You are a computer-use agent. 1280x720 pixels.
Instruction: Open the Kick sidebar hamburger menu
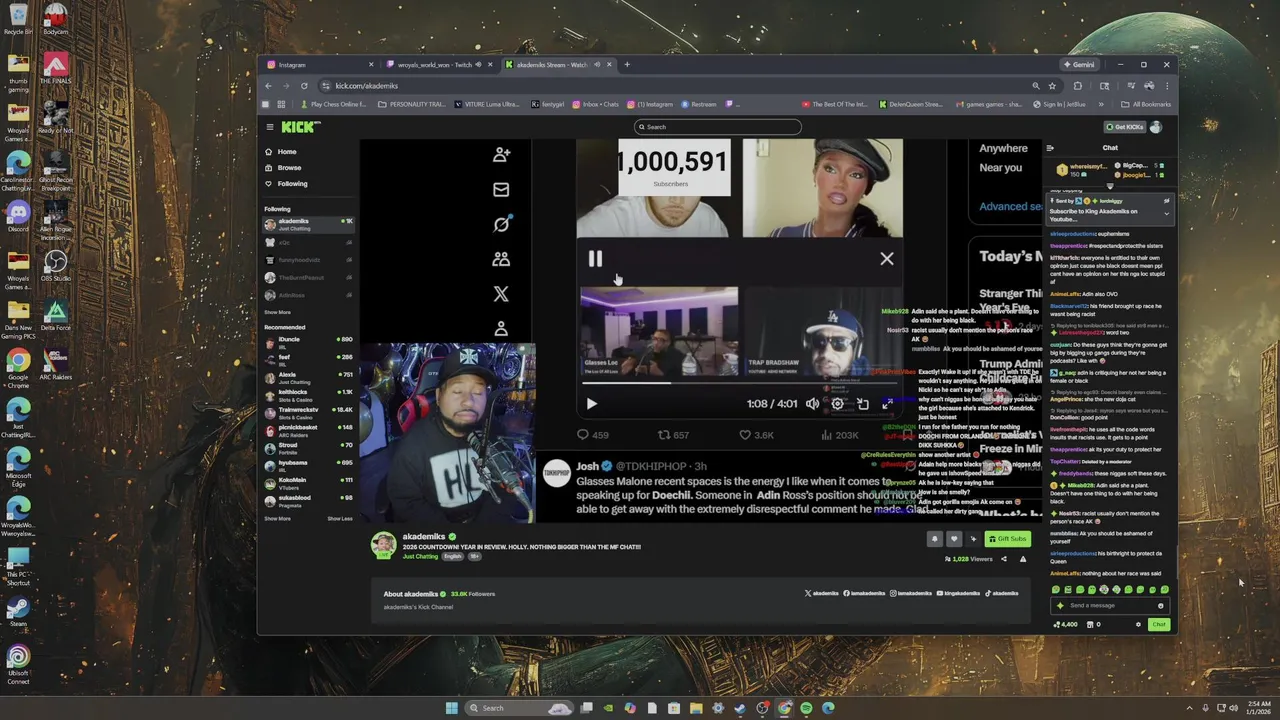coord(269,127)
